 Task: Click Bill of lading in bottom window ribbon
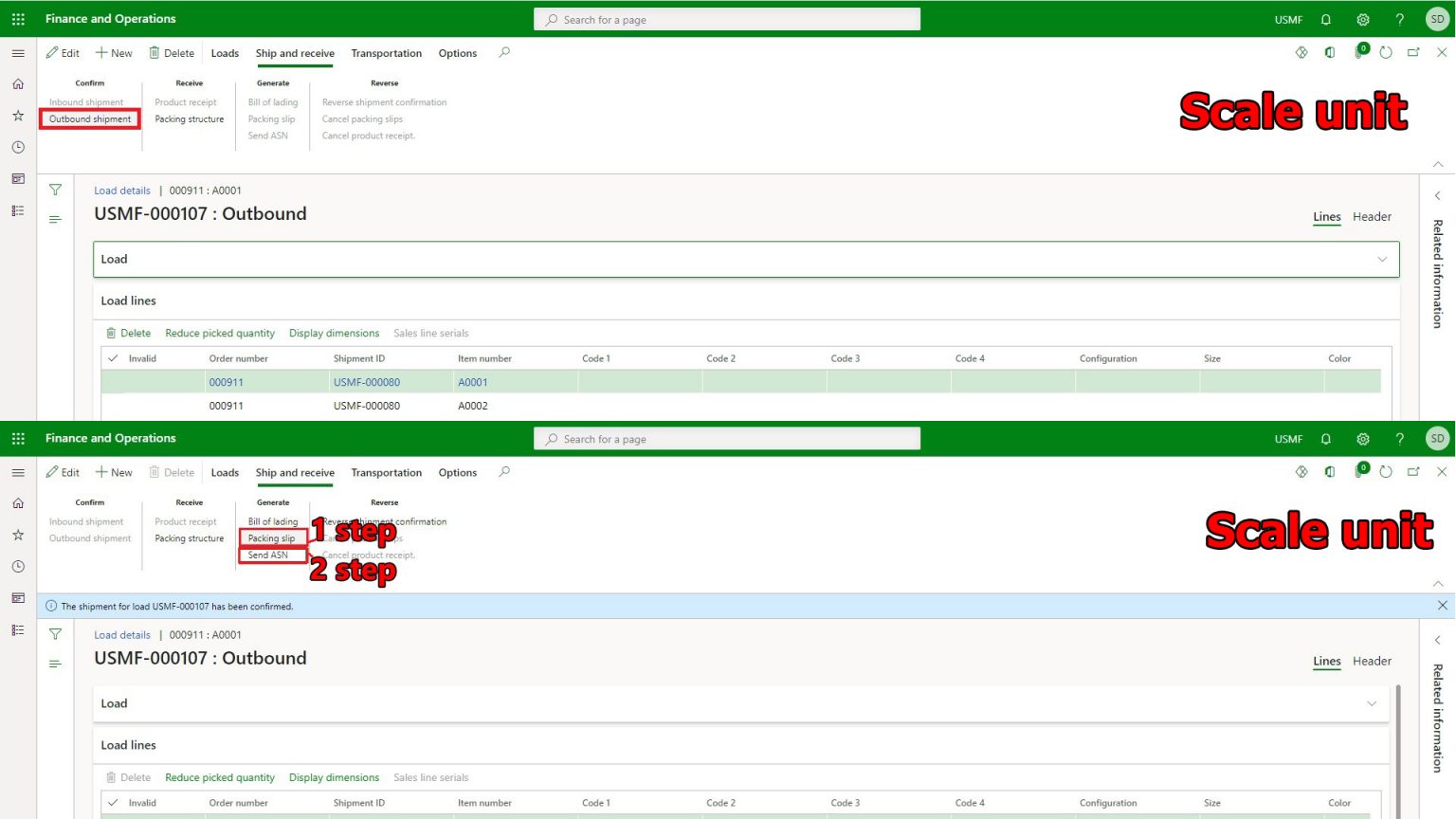(273, 522)
